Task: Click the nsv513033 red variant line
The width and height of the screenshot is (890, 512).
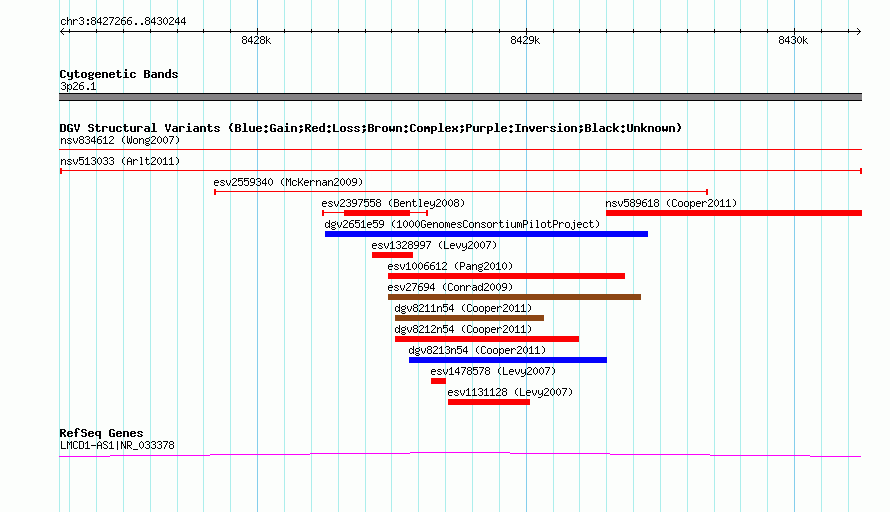Action: pos(460,171)
